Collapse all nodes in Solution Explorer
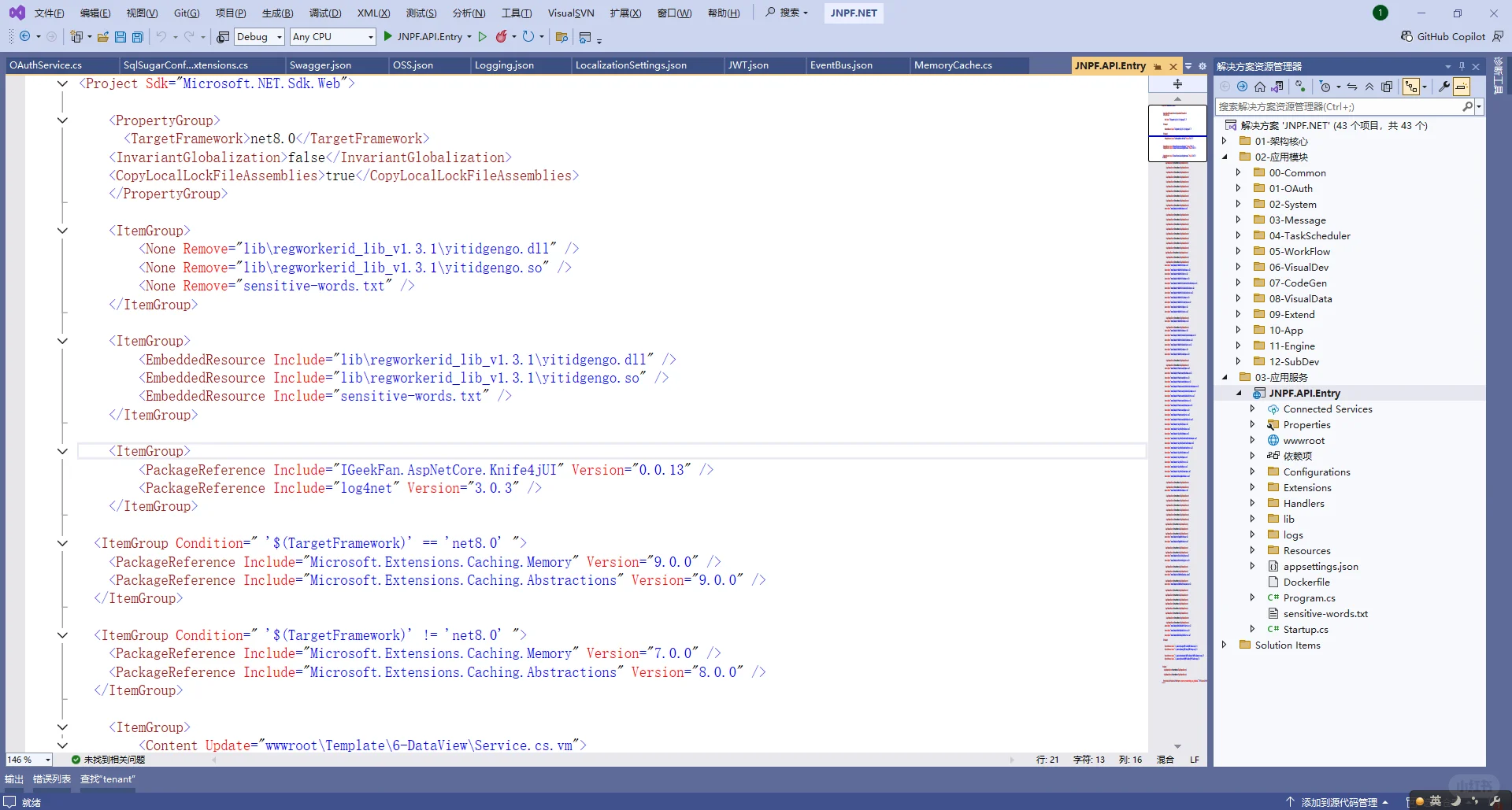The height and width of the screenshot is (810, 1512). (1369, 87)
